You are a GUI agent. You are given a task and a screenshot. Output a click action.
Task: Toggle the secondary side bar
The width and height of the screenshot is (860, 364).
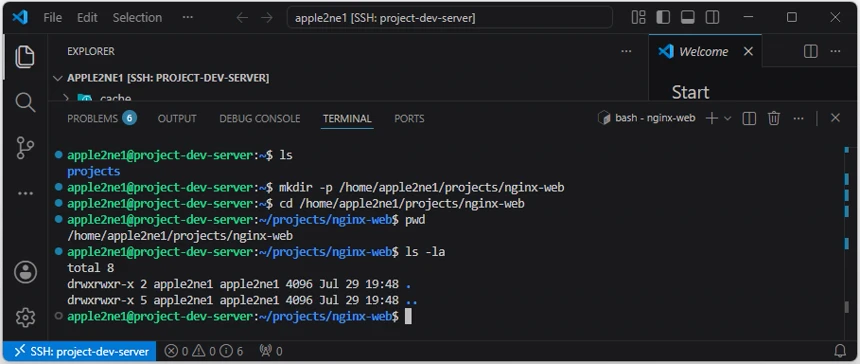click(712, 18)
